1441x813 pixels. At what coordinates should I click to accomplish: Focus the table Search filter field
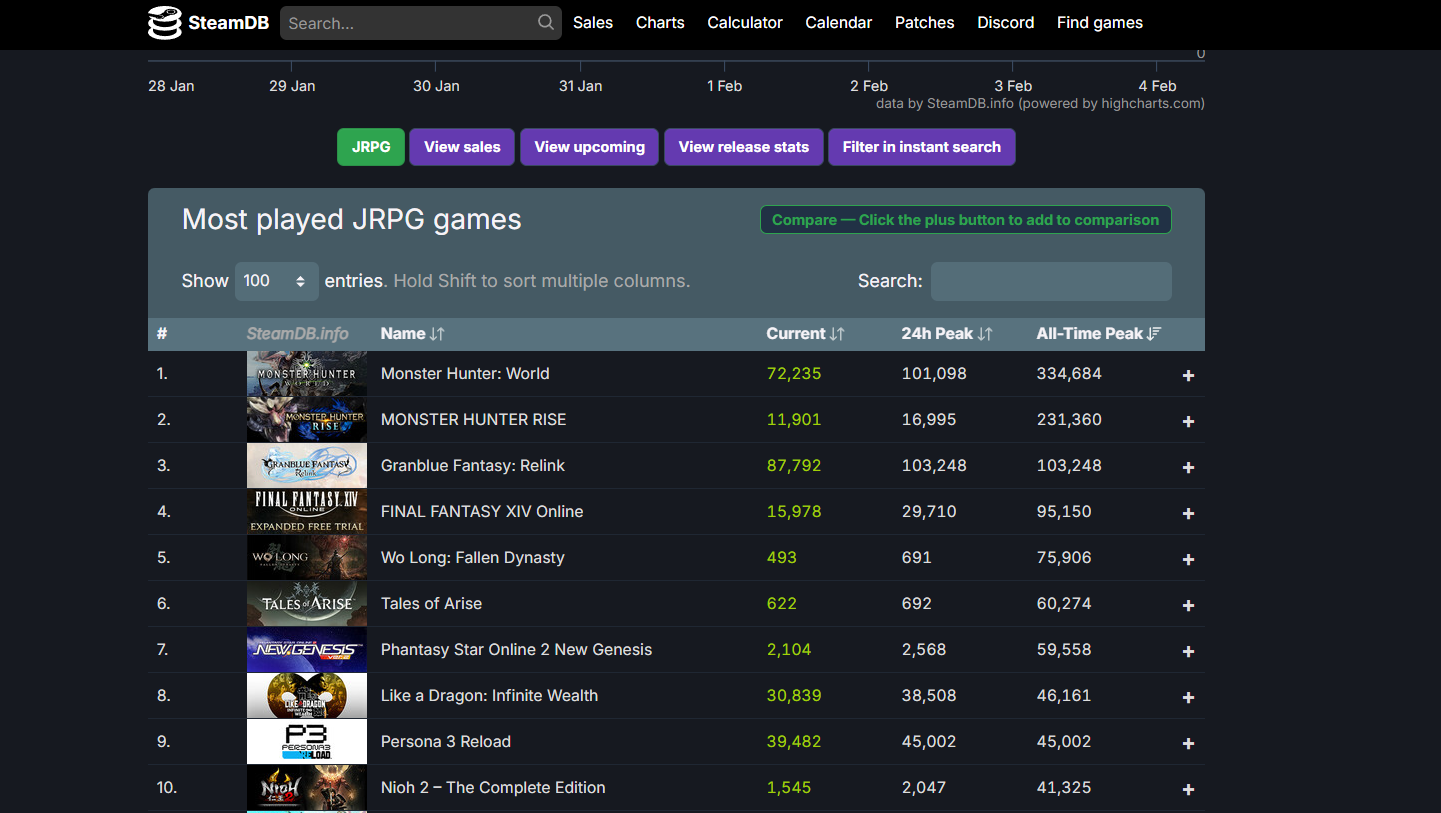1051,281
